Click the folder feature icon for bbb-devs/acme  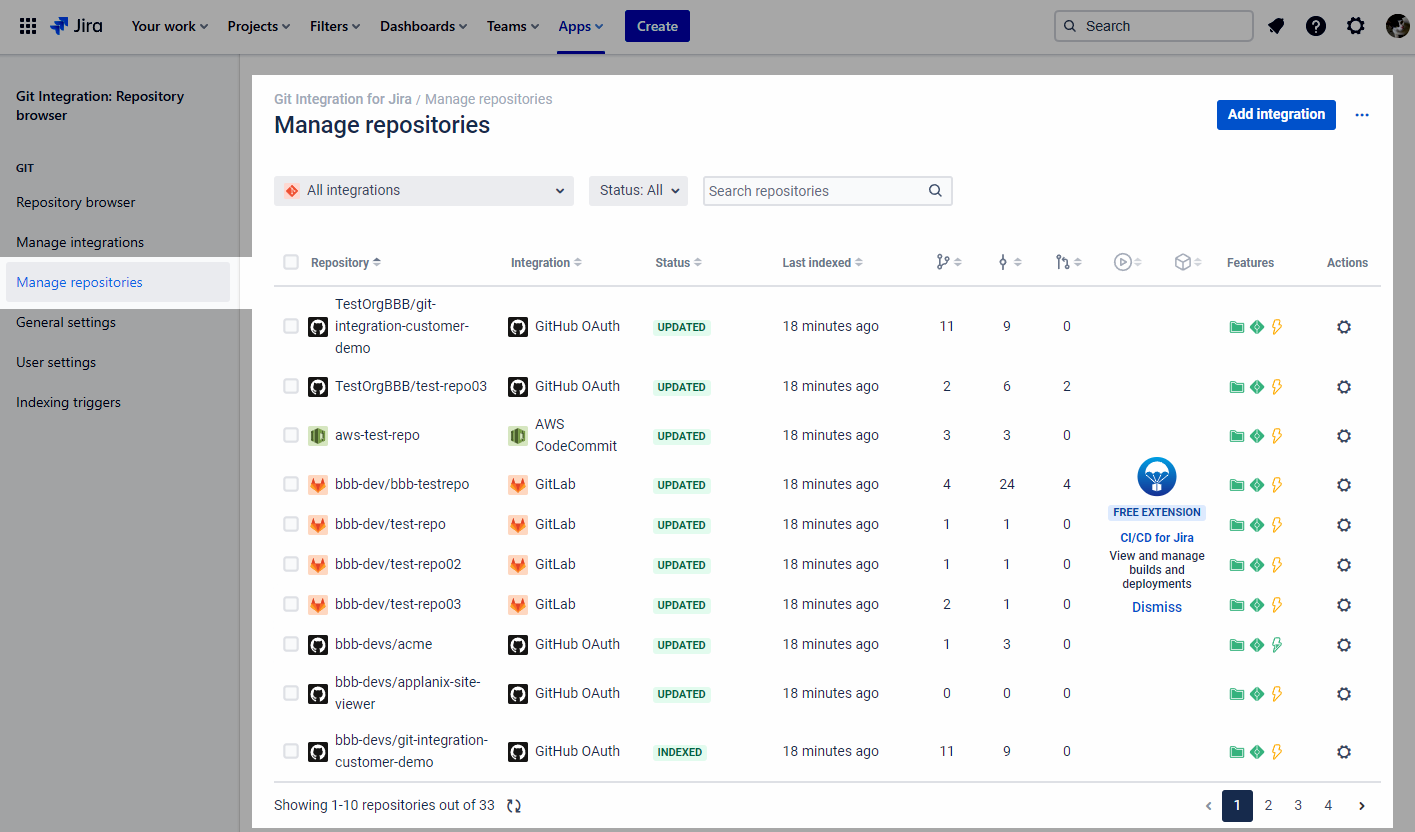click(x=1237, y=645)
